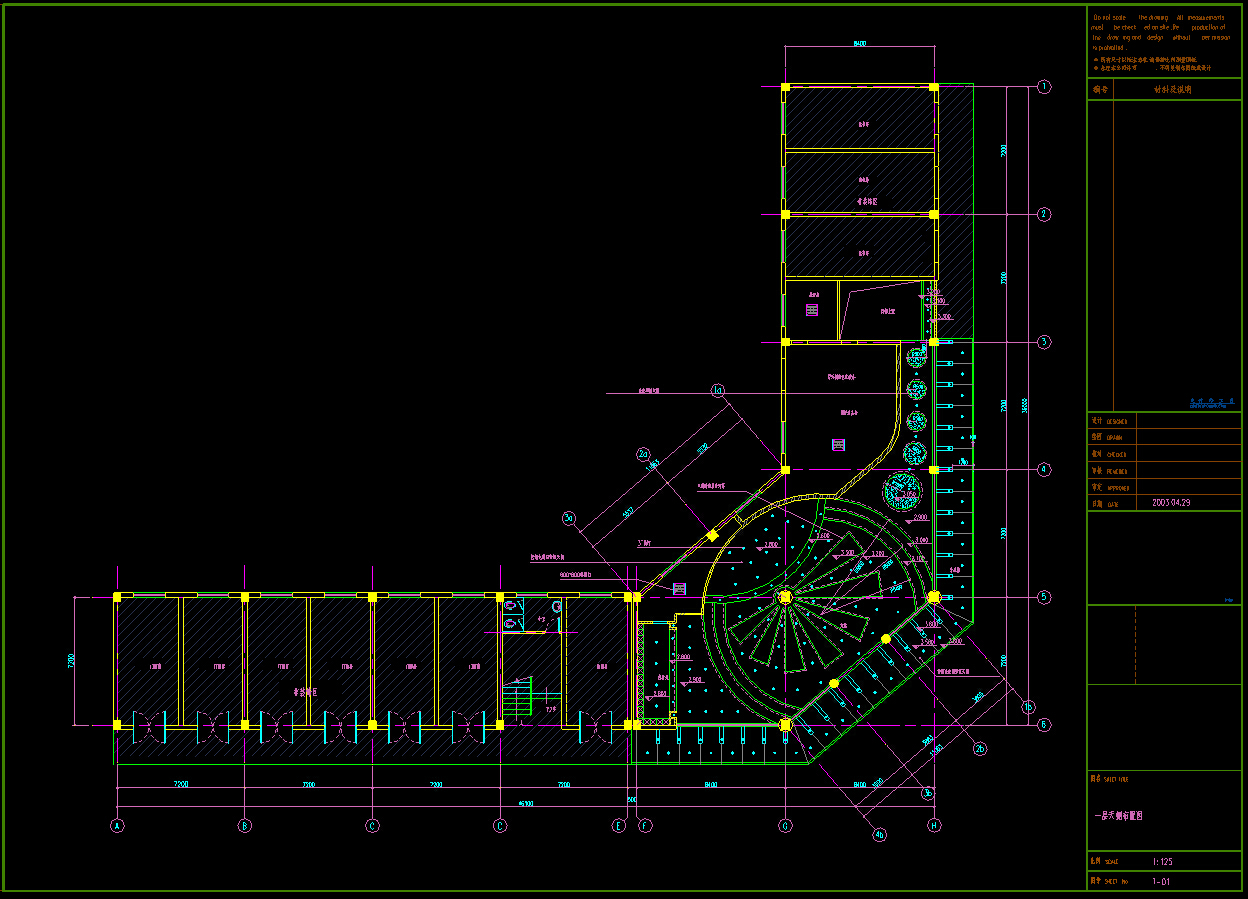Click the staircase symbol in left wing
Screen dimensions: 1248x899
click(x=516, y=697)
